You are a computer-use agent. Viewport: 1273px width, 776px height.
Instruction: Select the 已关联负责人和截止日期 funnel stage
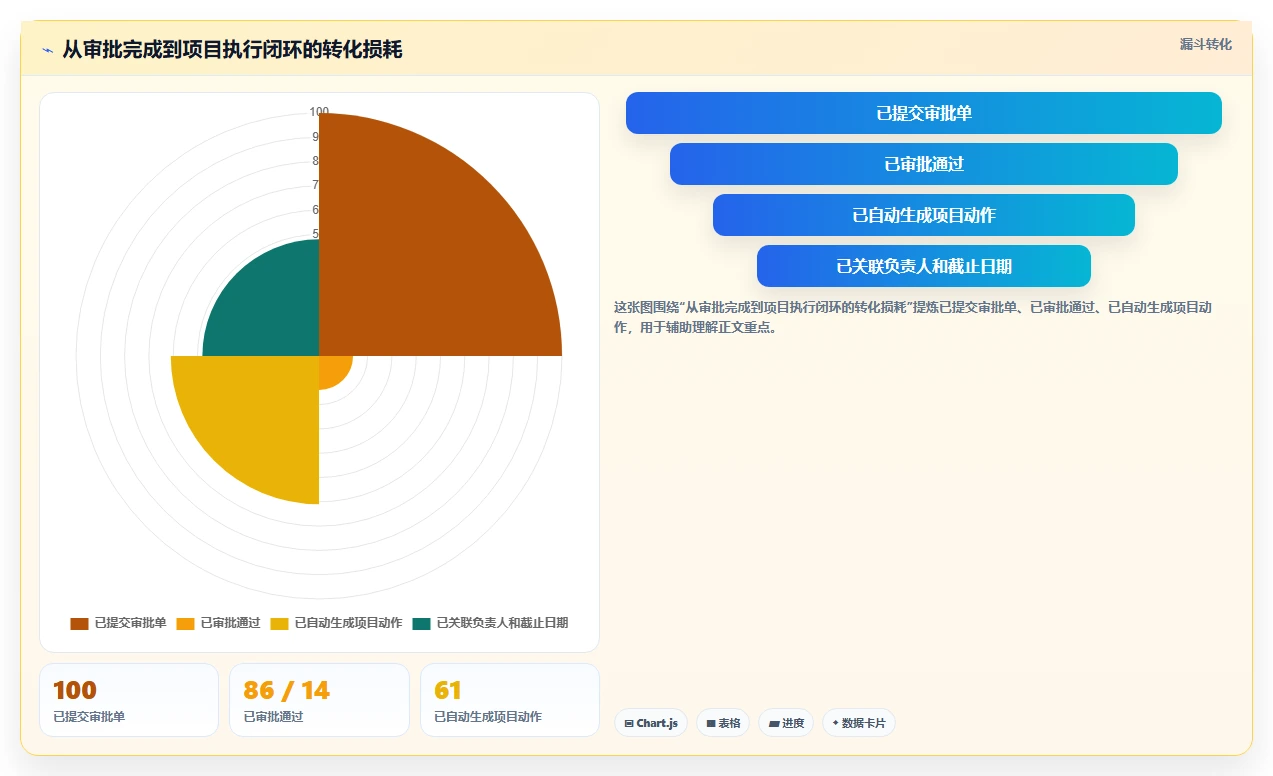924,266
